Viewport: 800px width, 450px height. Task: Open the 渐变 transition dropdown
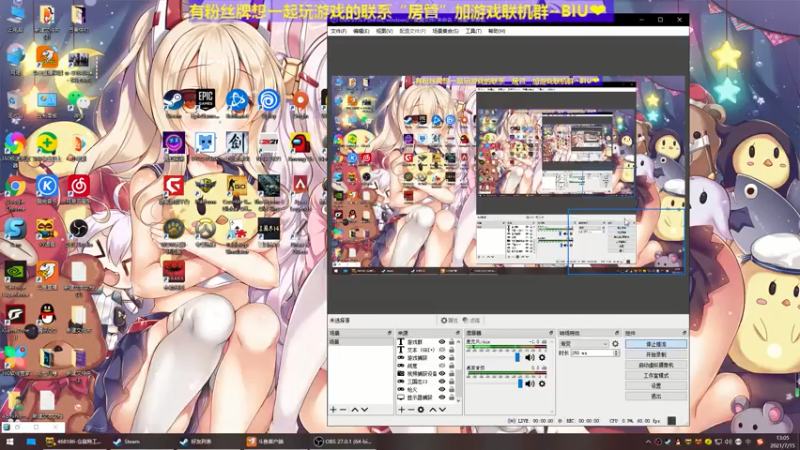tap(584, 344)
